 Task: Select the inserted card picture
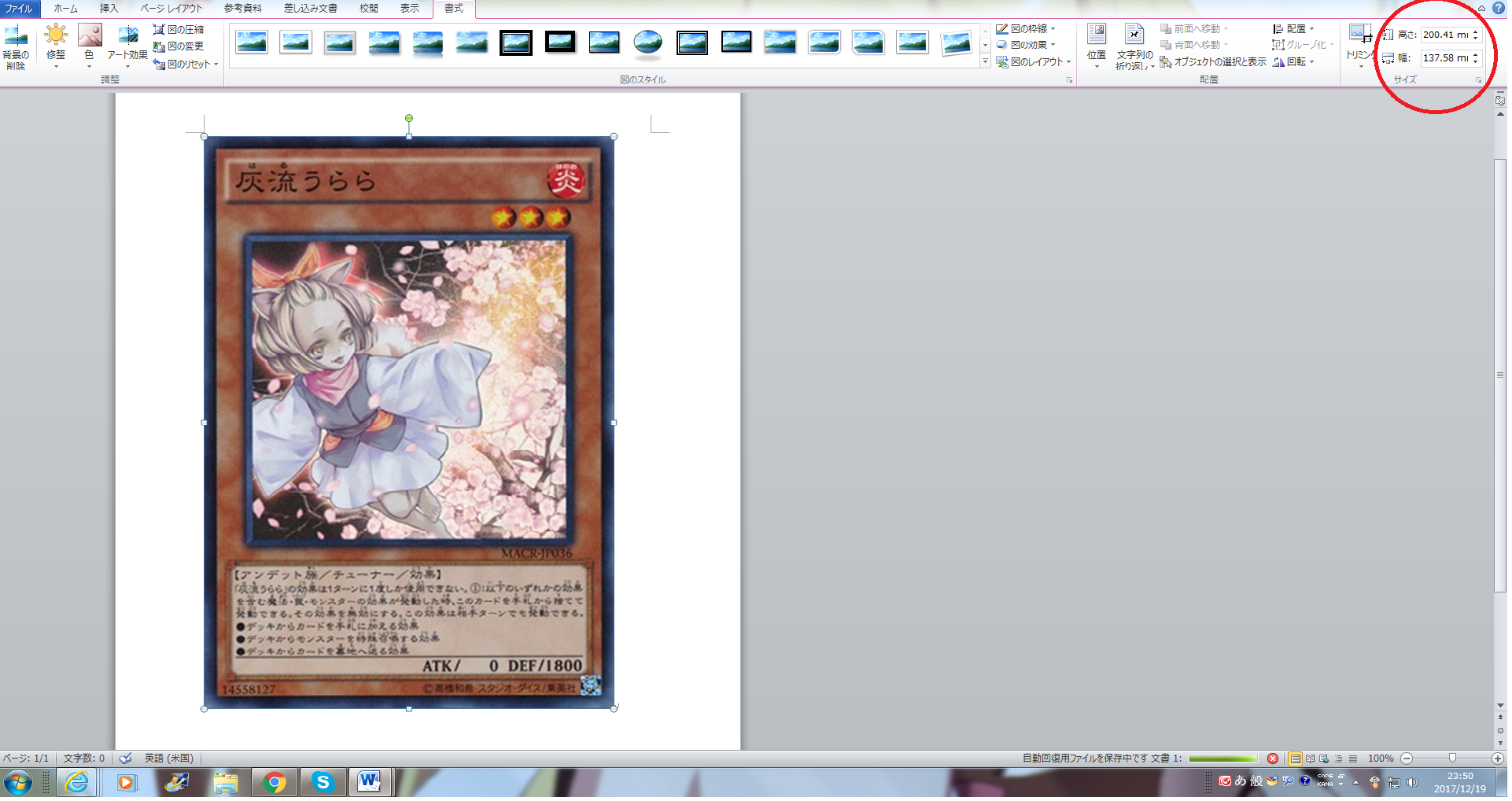click(x=409, y=423)
